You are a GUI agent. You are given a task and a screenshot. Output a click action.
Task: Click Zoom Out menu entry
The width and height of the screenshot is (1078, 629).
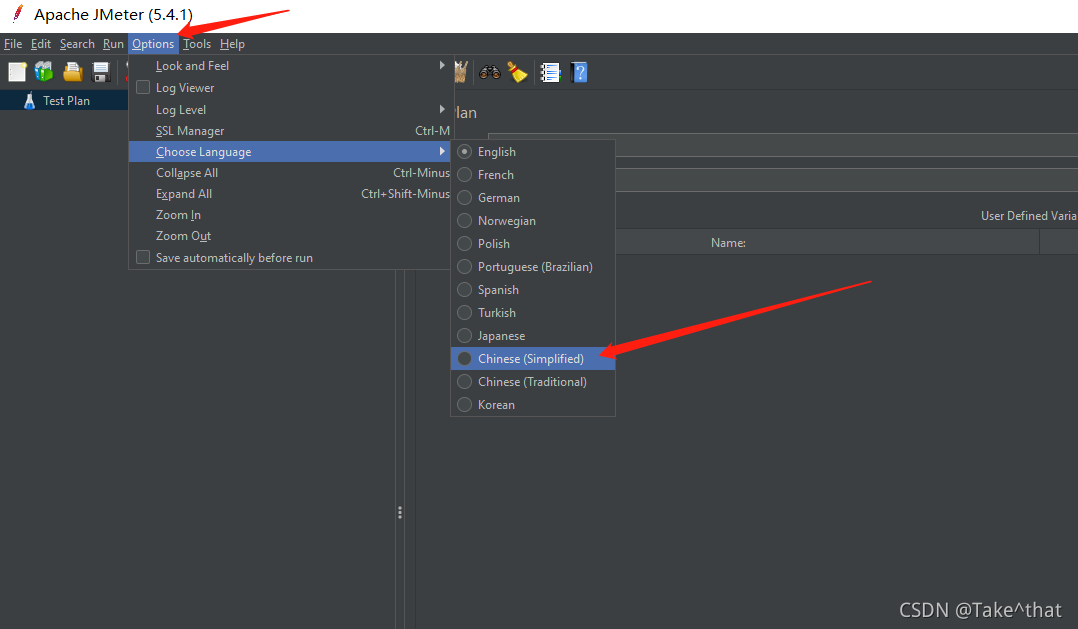(x=289, y=236)
